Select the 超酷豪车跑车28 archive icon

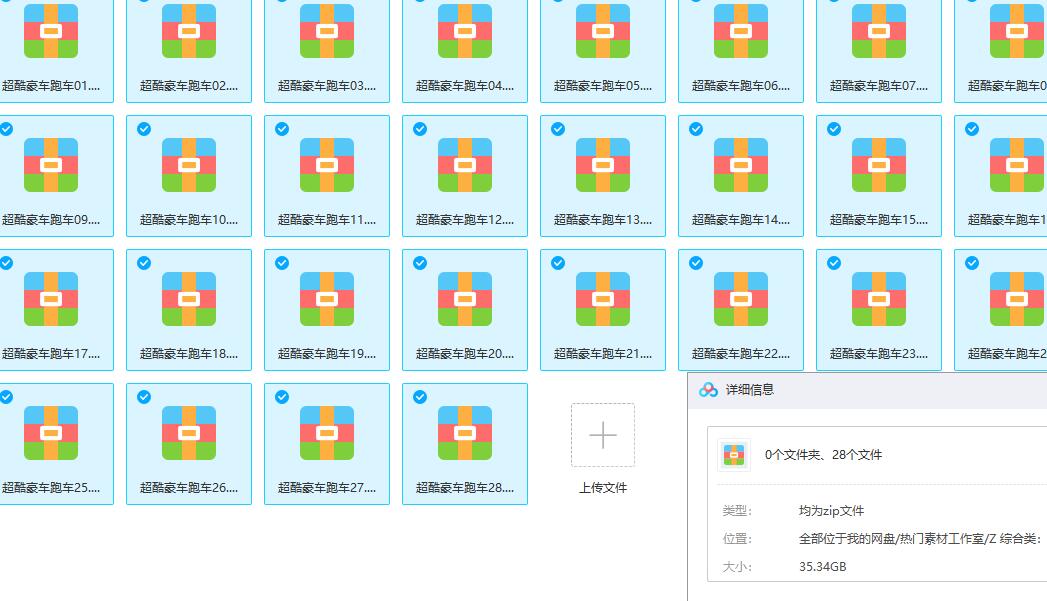(x=465, y=433)
